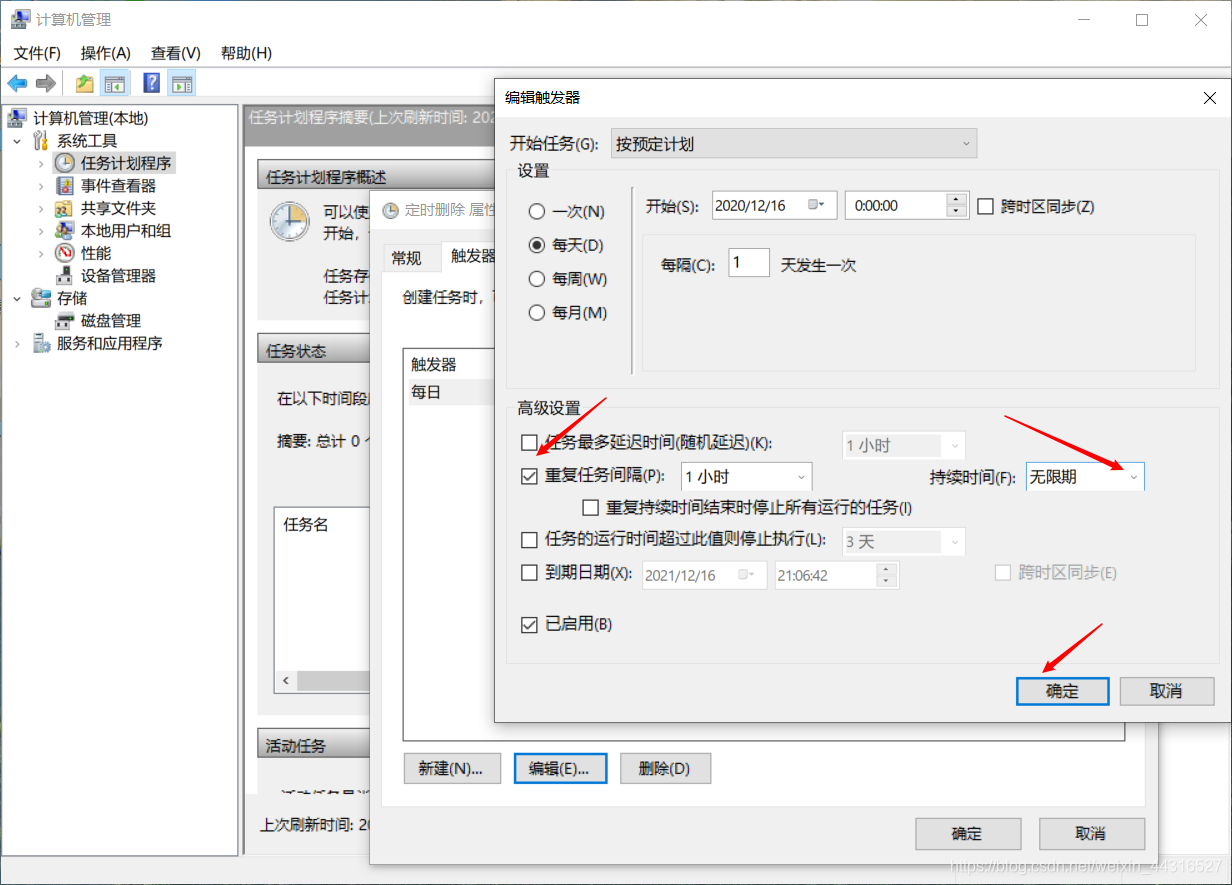
Task: Click the 系统工具 tools icon
Action: pyautogui.click(x=41, y=141)
